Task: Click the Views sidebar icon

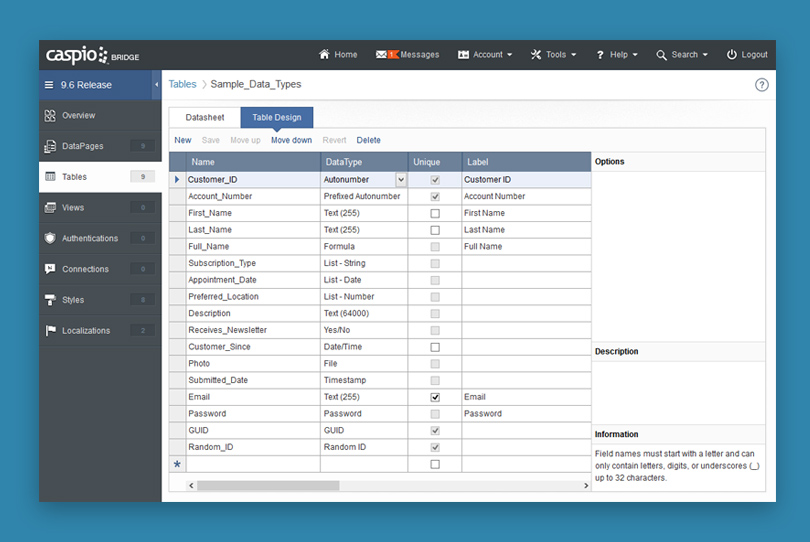Action: coord(50,208)
